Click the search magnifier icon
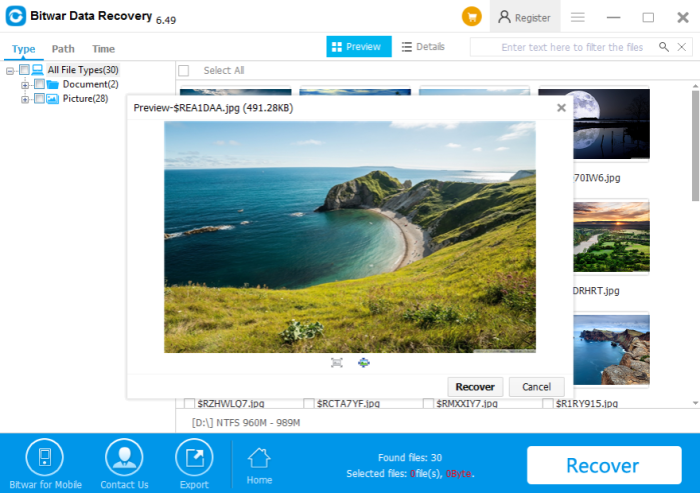The image size is (700, 493). pos(664,47)
